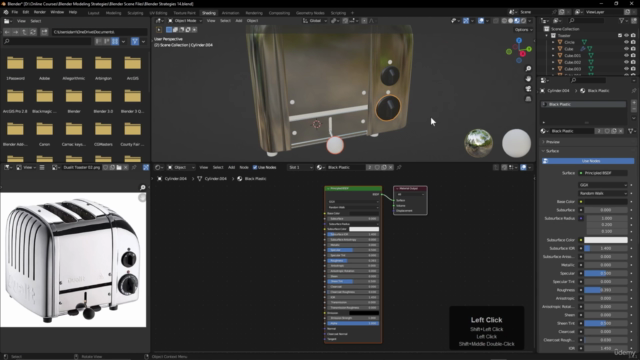The image size is (640, 360).
Task: Hide Circle object in viewport
Action: [626, 42]
